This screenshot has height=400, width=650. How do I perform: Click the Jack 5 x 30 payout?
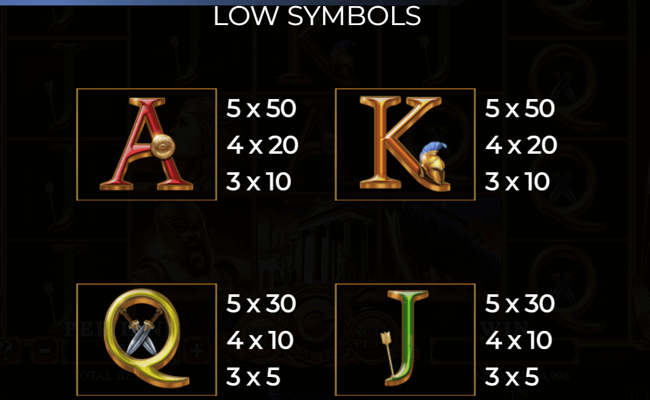(x=520, y=304)
